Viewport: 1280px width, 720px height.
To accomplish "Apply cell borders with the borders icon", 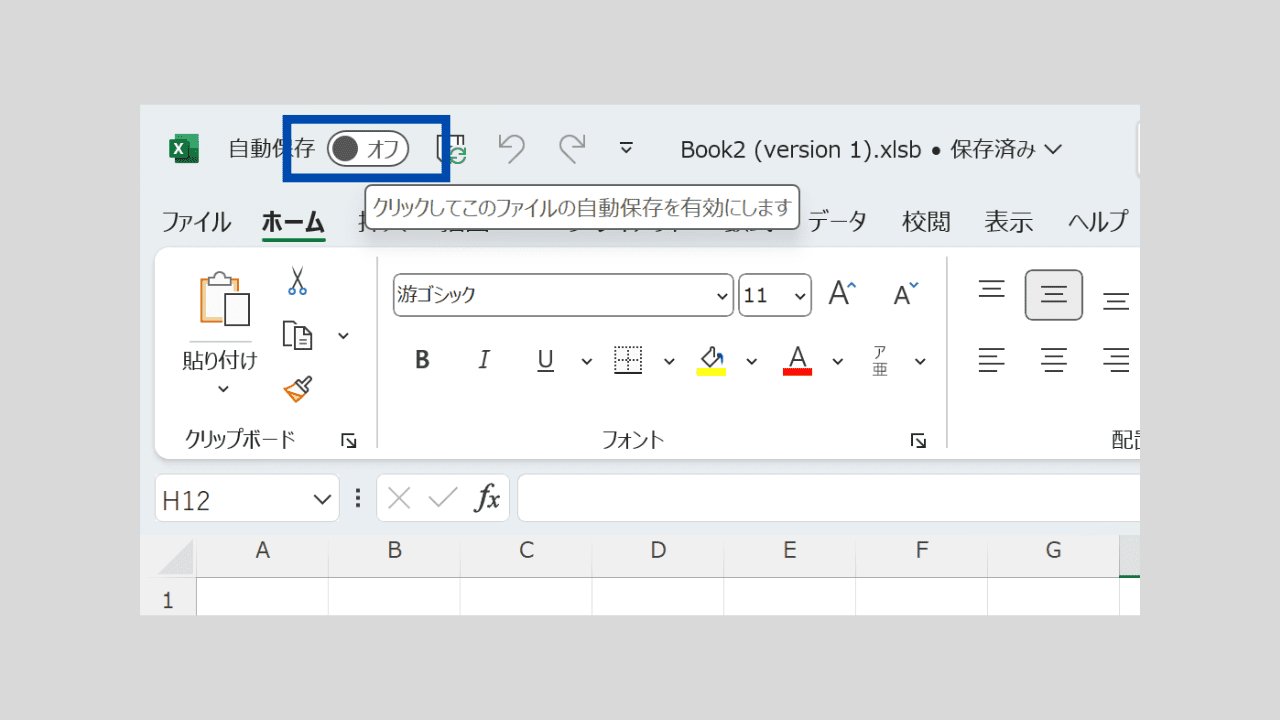I will pos(628,360).
